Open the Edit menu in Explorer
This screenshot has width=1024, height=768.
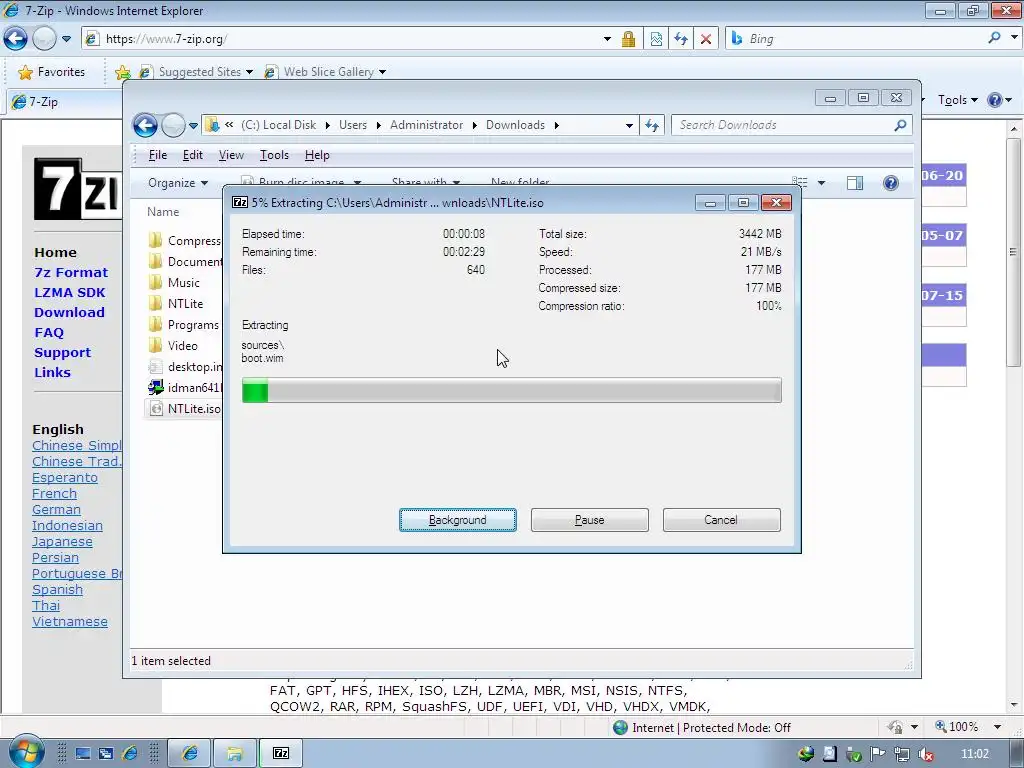[x=193, y=155]
